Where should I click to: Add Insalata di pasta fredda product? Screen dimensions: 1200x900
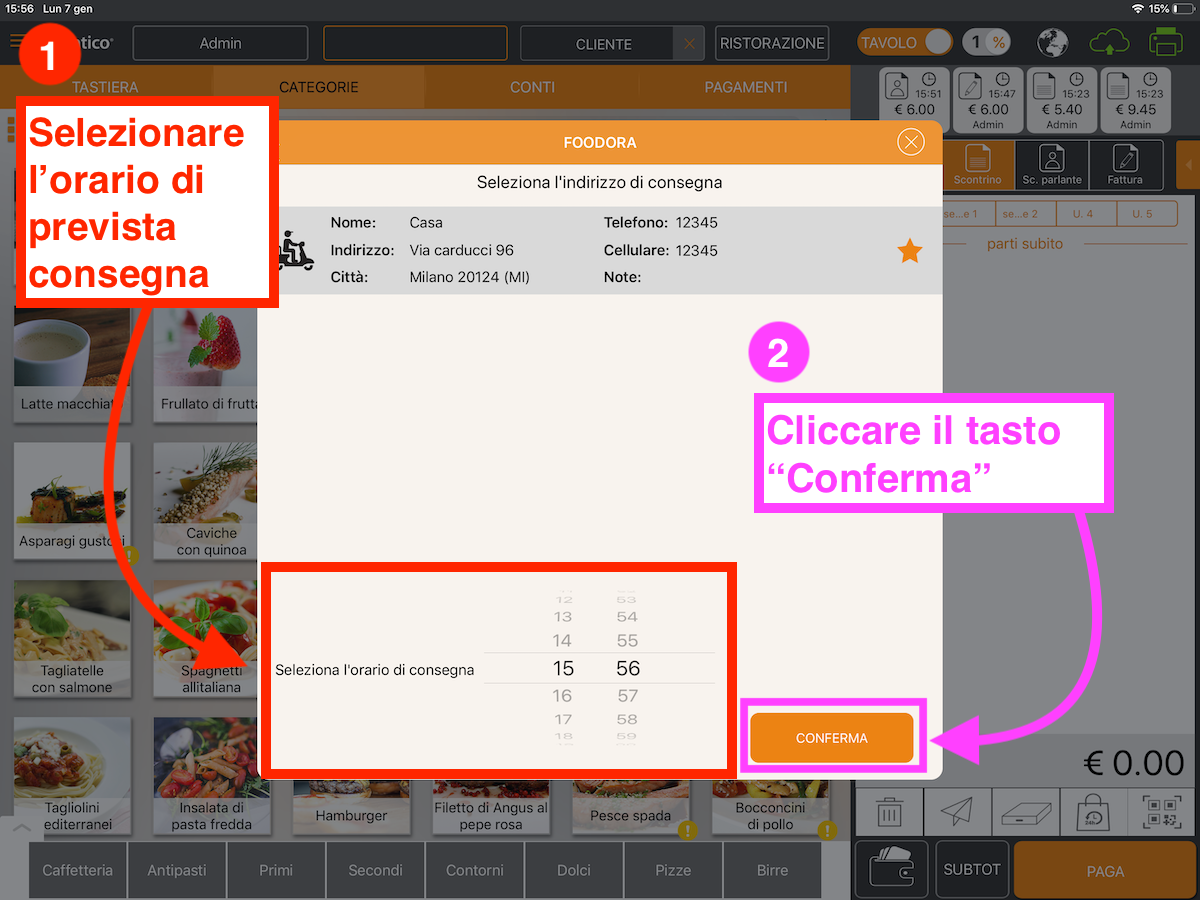[211, 775]
